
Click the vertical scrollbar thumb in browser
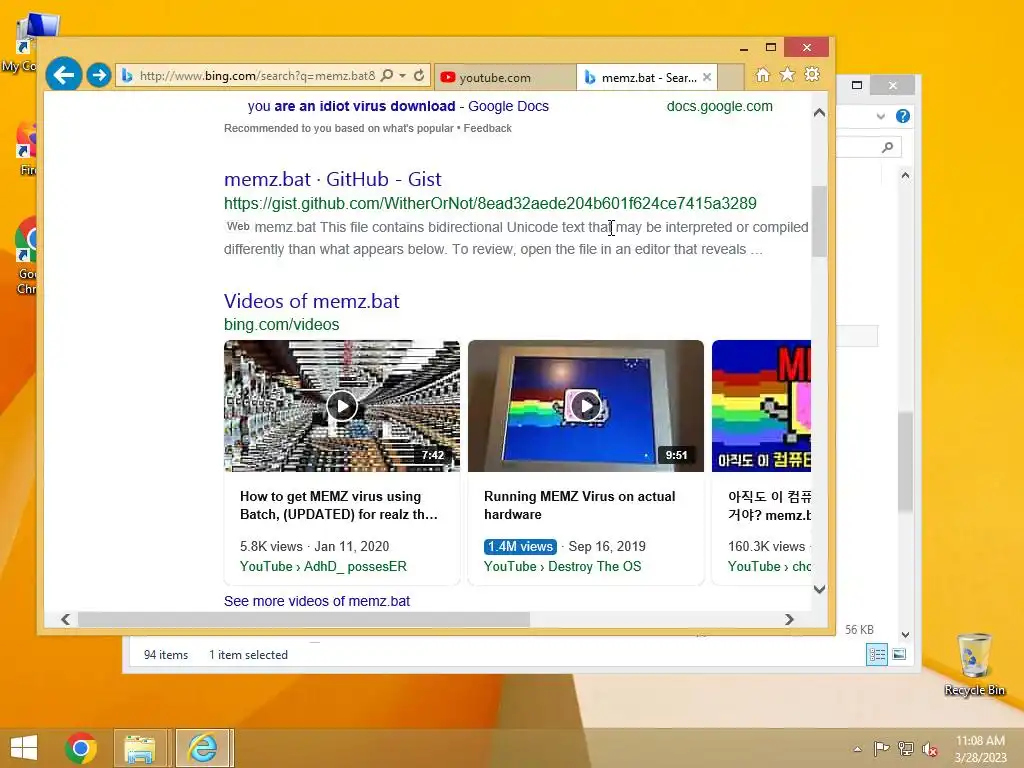point(820,221)
